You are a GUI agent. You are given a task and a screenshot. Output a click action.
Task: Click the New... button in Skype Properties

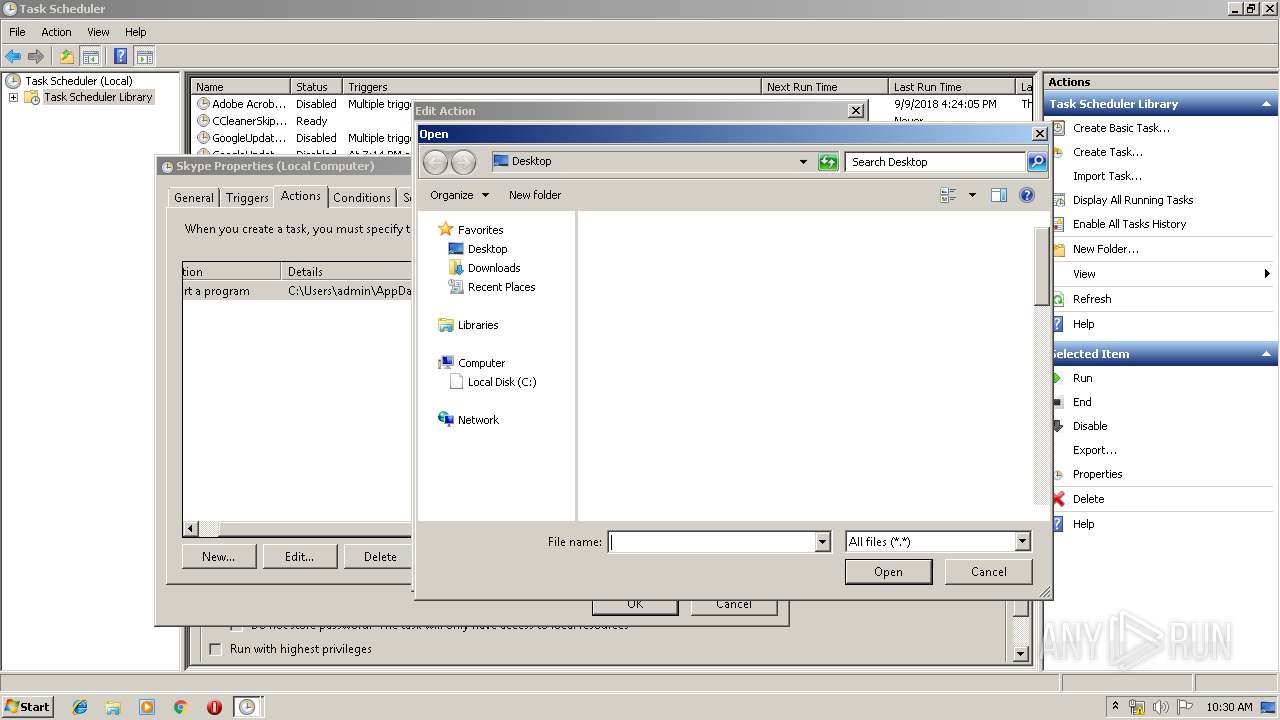(219, 557)
